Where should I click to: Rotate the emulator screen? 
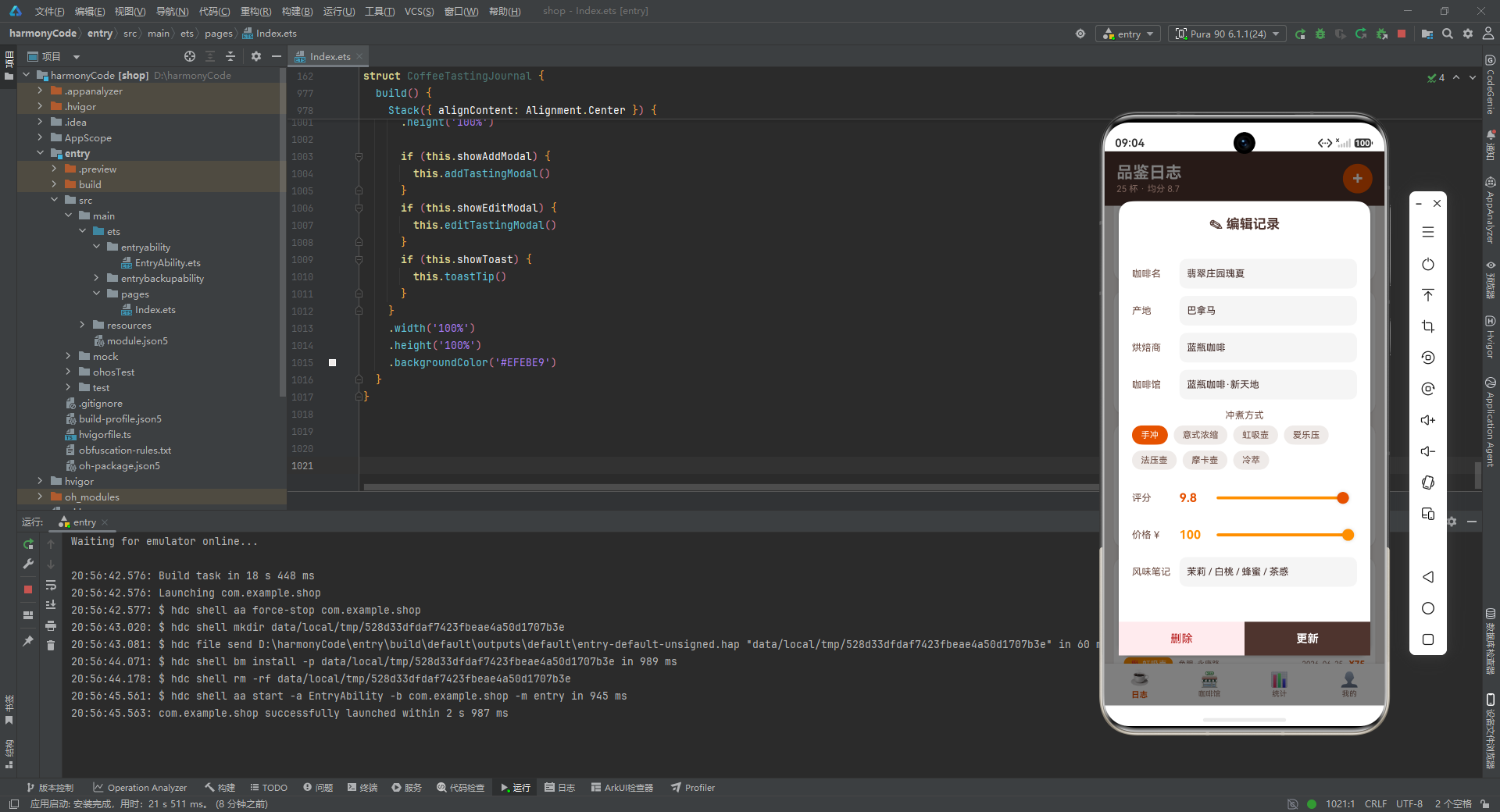[x=1428, y=483]
